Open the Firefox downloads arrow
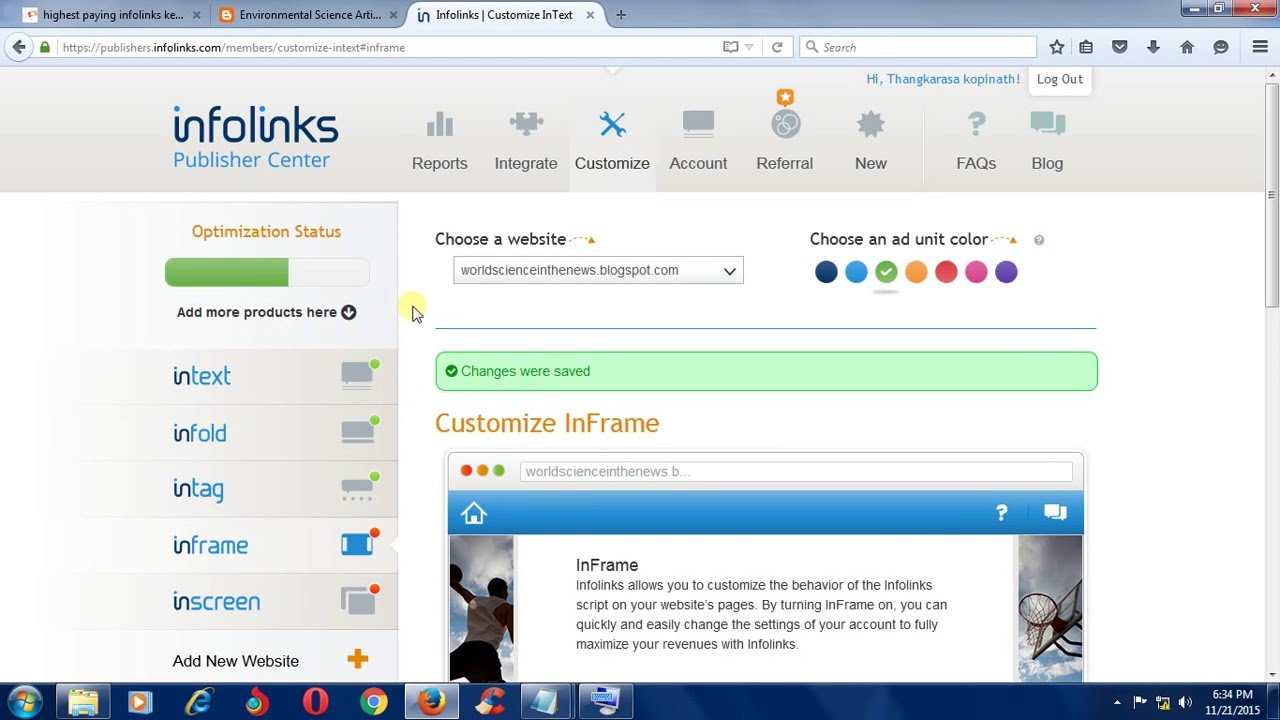This screenshot has width=1280, height=720. [x=1153, y=47]
